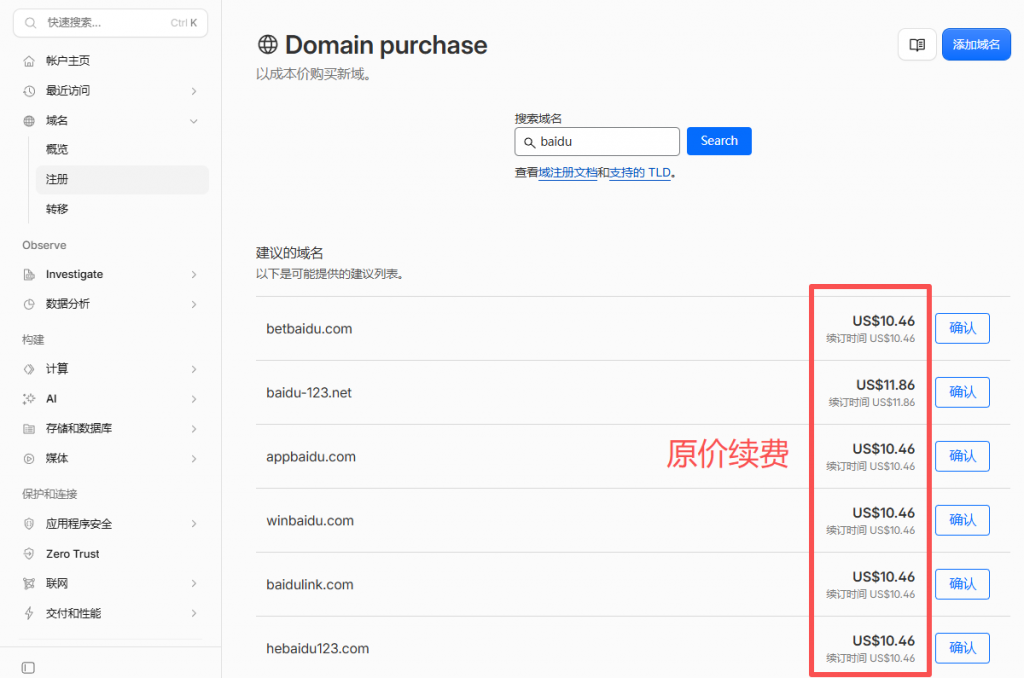Expand the 应用程序安全 chevron
Image resolution: width=1024 pixels, height=678 pixels.
(194, 524)
